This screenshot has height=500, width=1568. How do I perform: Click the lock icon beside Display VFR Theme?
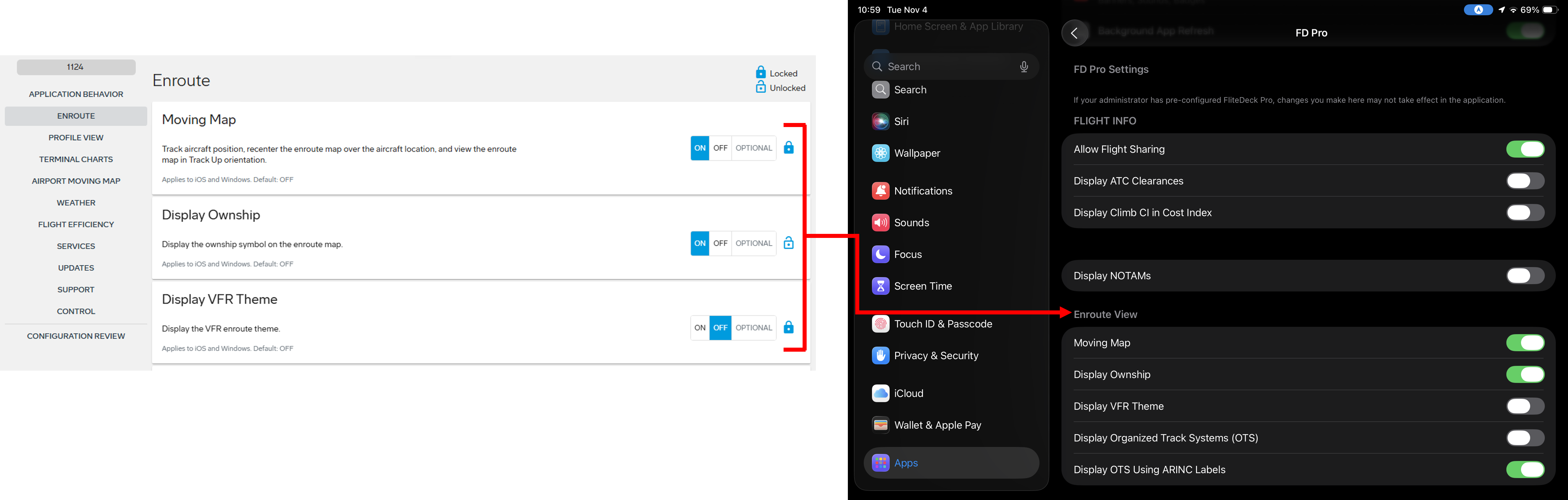click(x=788, y=327)
